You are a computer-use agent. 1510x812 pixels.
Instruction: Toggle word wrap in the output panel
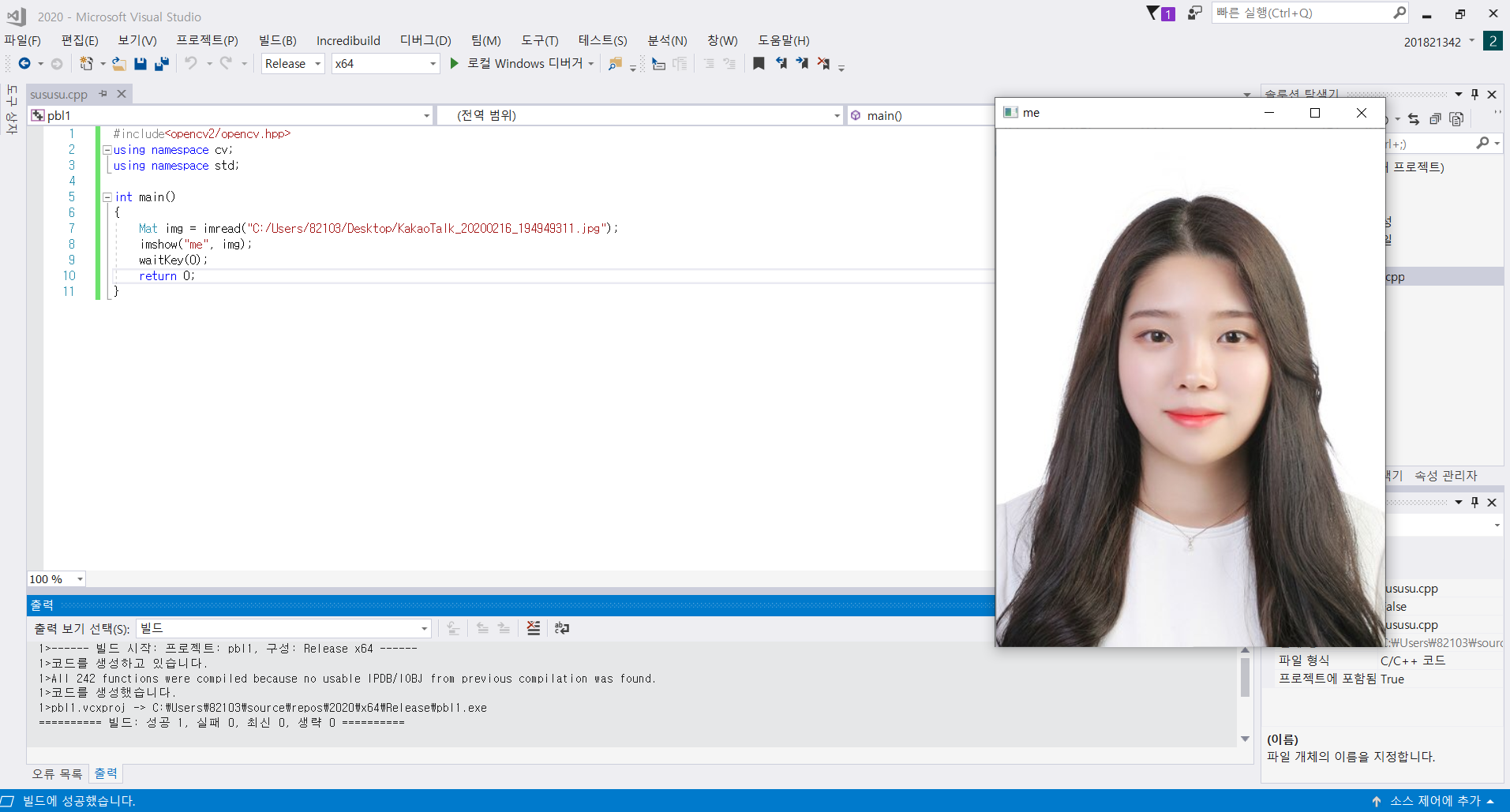(561, 628)
